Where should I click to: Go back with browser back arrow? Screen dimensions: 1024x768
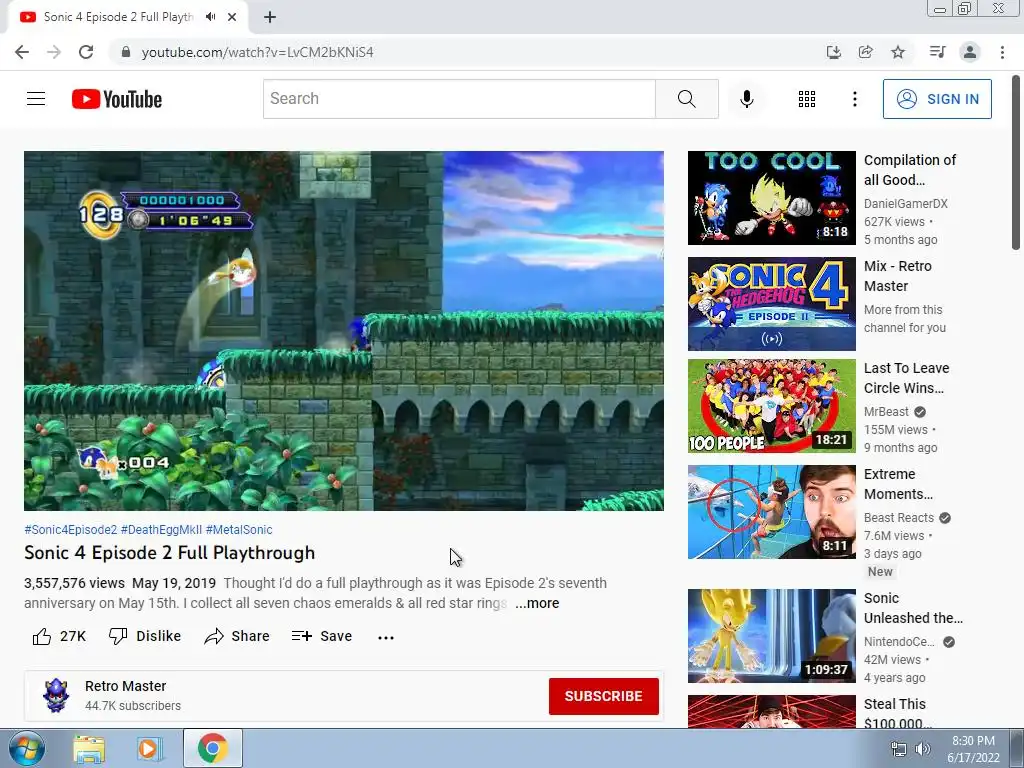tap(22, 52)
